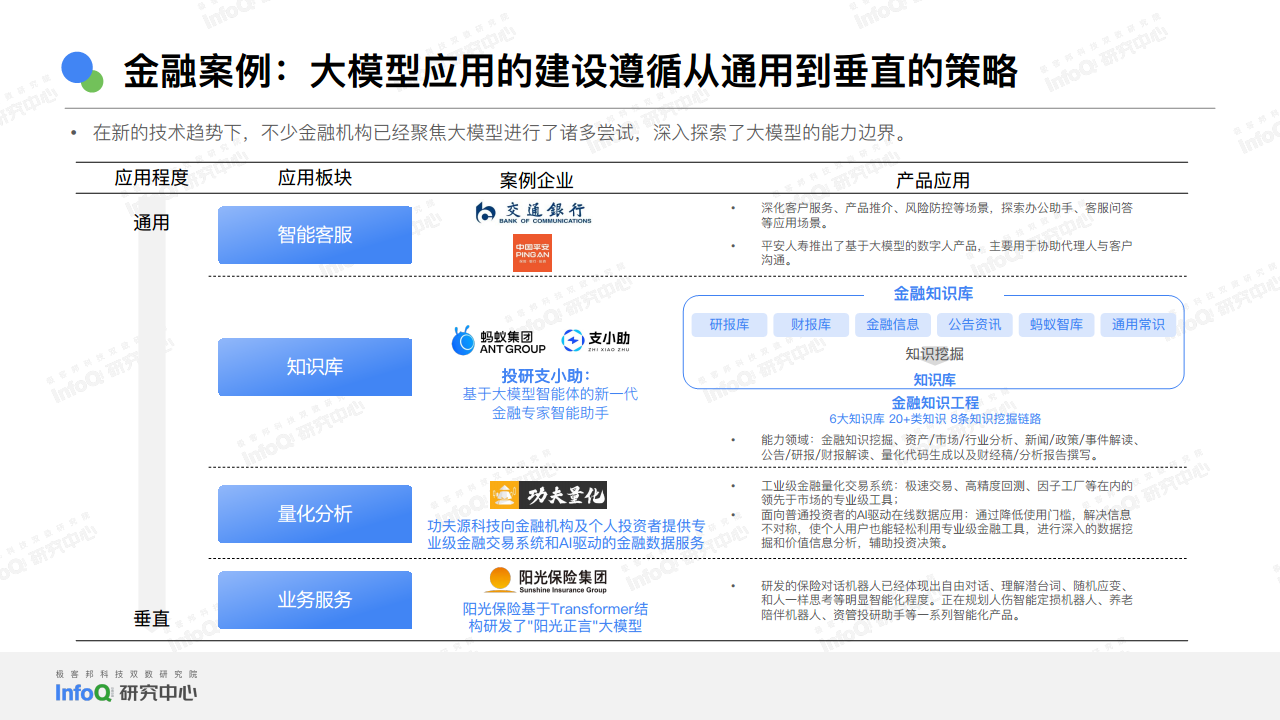Click the 金融知识库 heading
This screenshot has width=1280, height=720.
click(933, 294)
